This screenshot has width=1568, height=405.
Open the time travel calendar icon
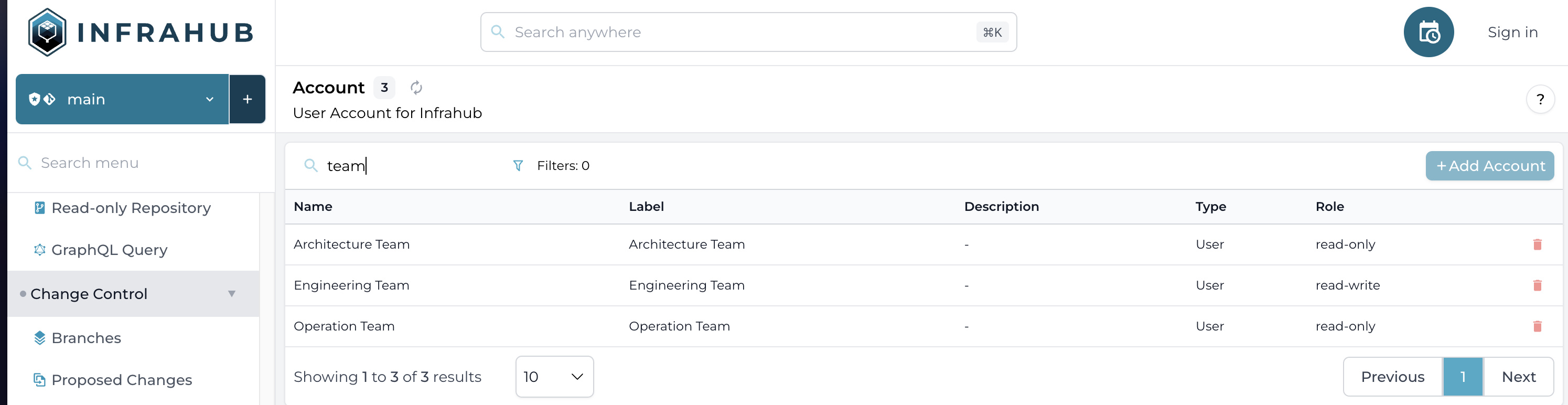pyautogui.click(x=1428, y=33)
